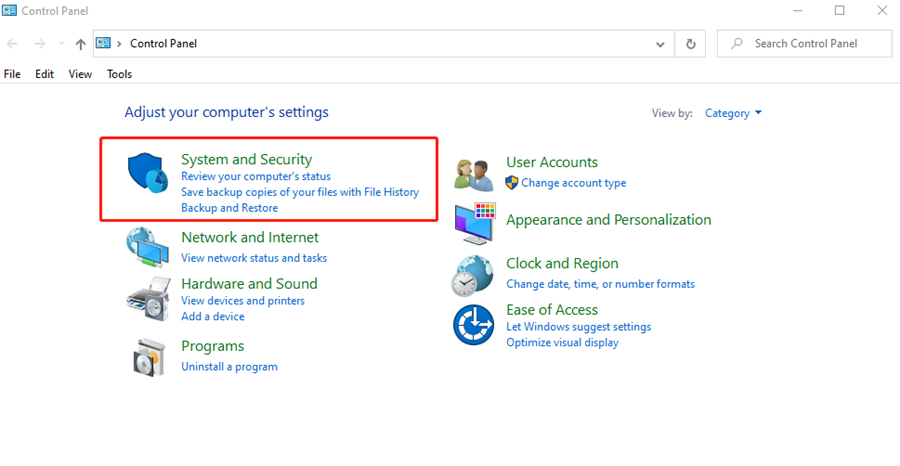
Task: Maximize the Control Panel window
Action: pyautogui.click(x=840, y=10)
